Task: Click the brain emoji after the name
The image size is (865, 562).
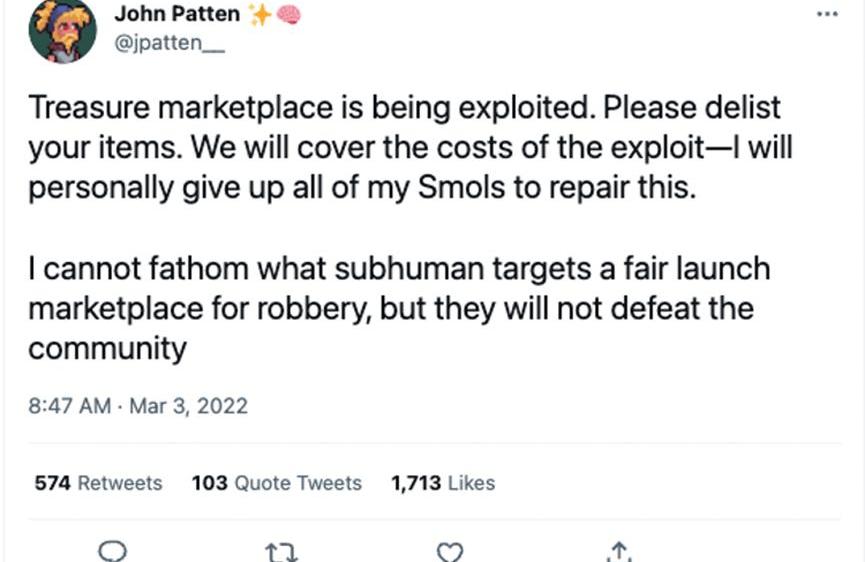Action: point(287,14)
